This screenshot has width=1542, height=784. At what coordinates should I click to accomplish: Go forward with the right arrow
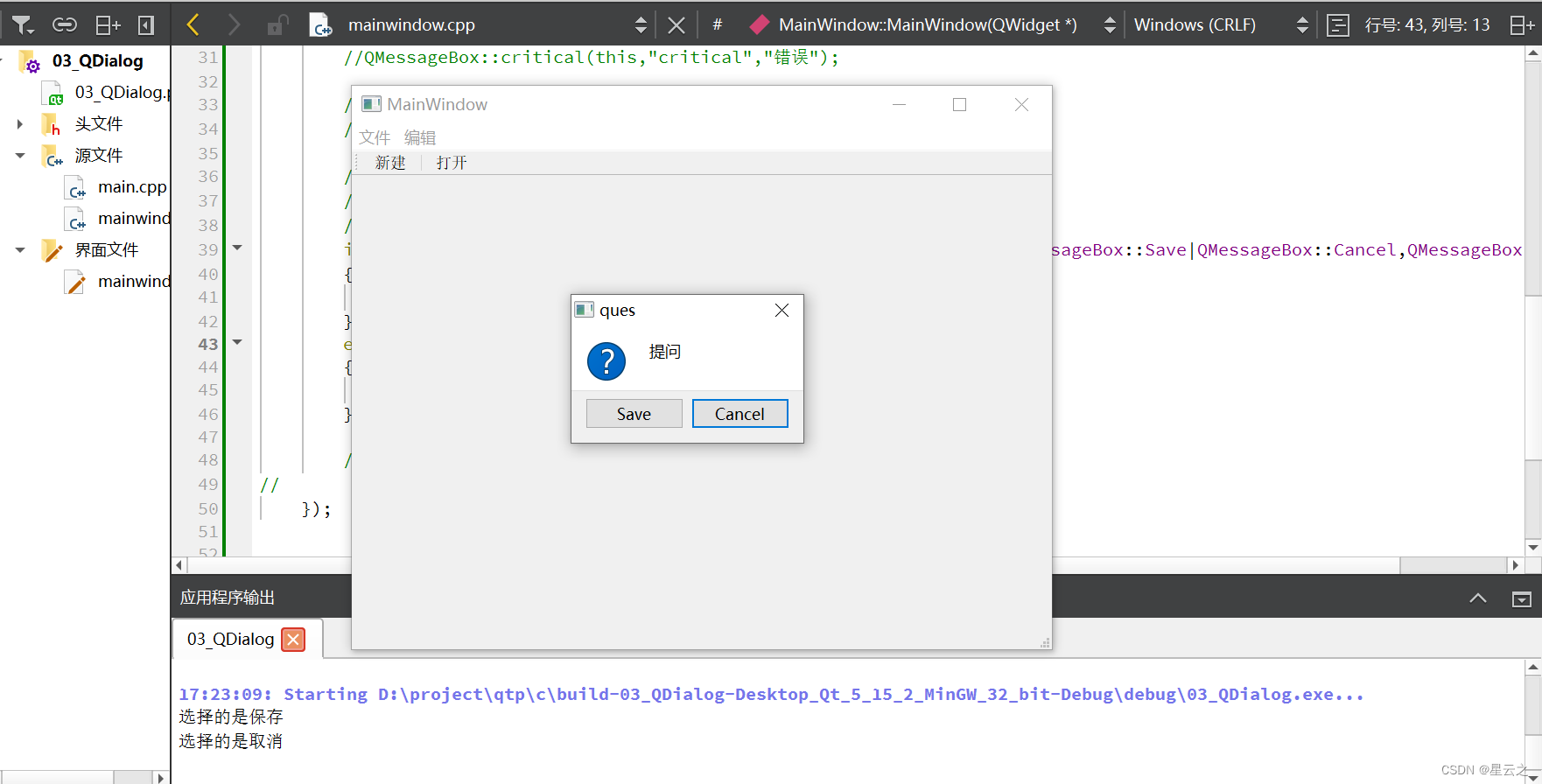(233, 24)
